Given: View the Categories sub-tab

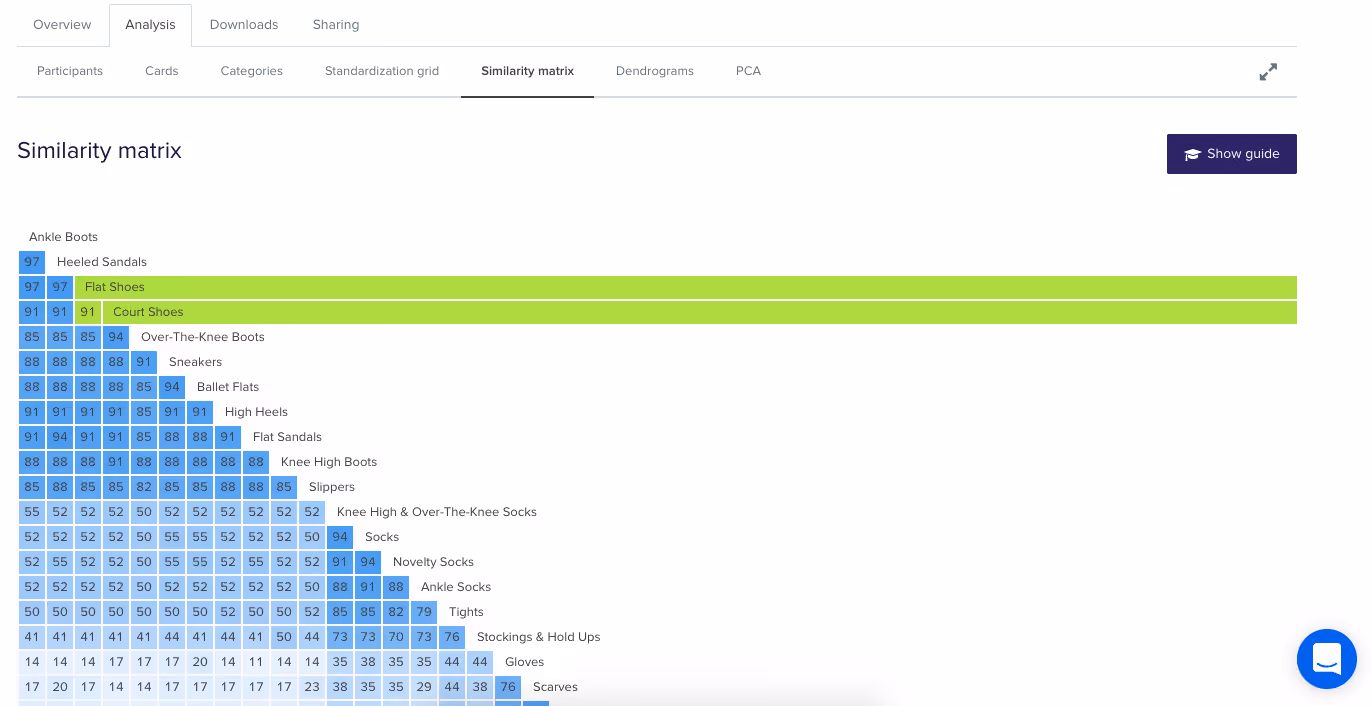Looking at the screenshot, I should click(252, 71).
